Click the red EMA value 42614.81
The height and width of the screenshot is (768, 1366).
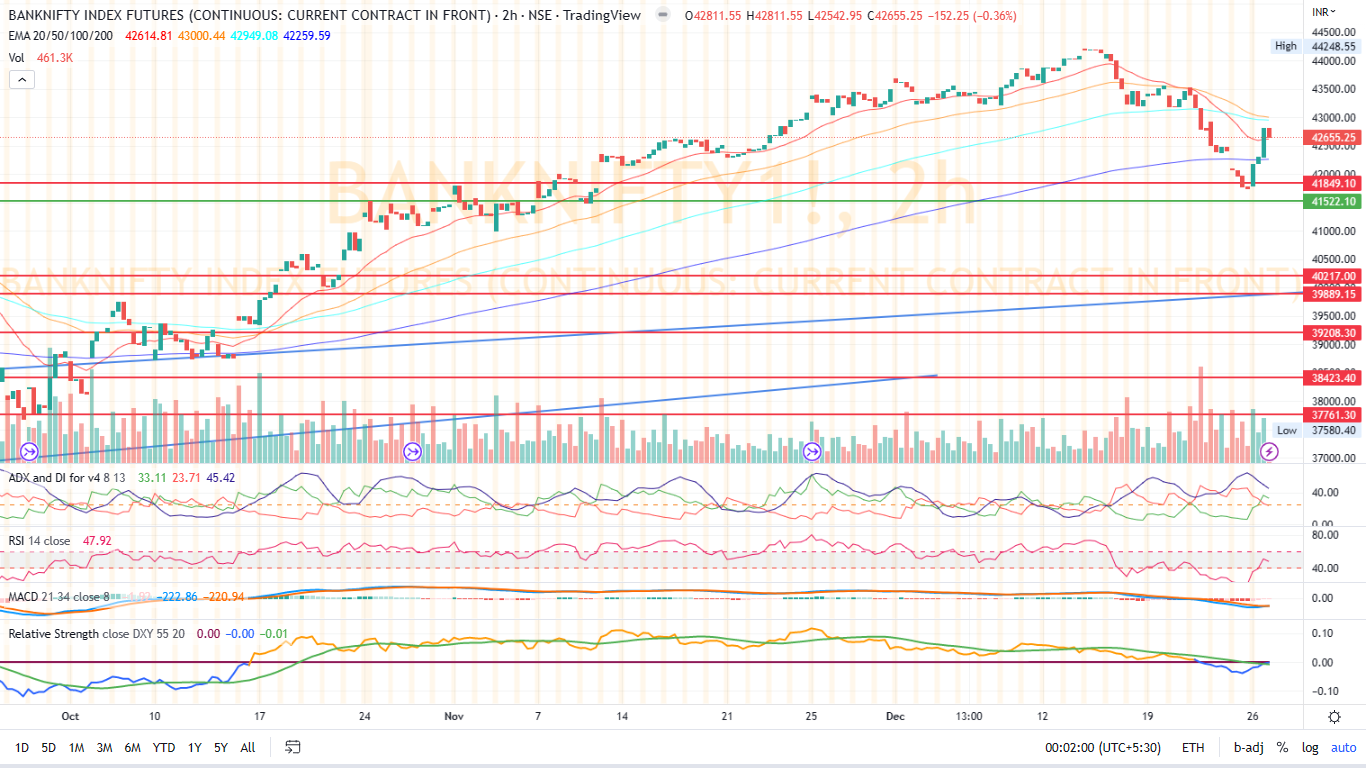[x=148, y=36]
